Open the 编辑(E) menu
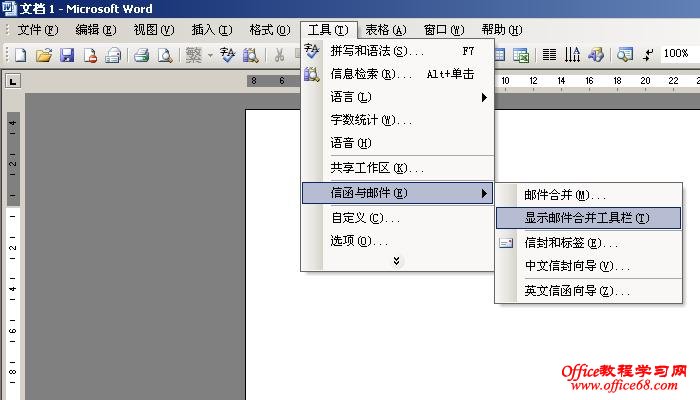 [x=96, y=30]
